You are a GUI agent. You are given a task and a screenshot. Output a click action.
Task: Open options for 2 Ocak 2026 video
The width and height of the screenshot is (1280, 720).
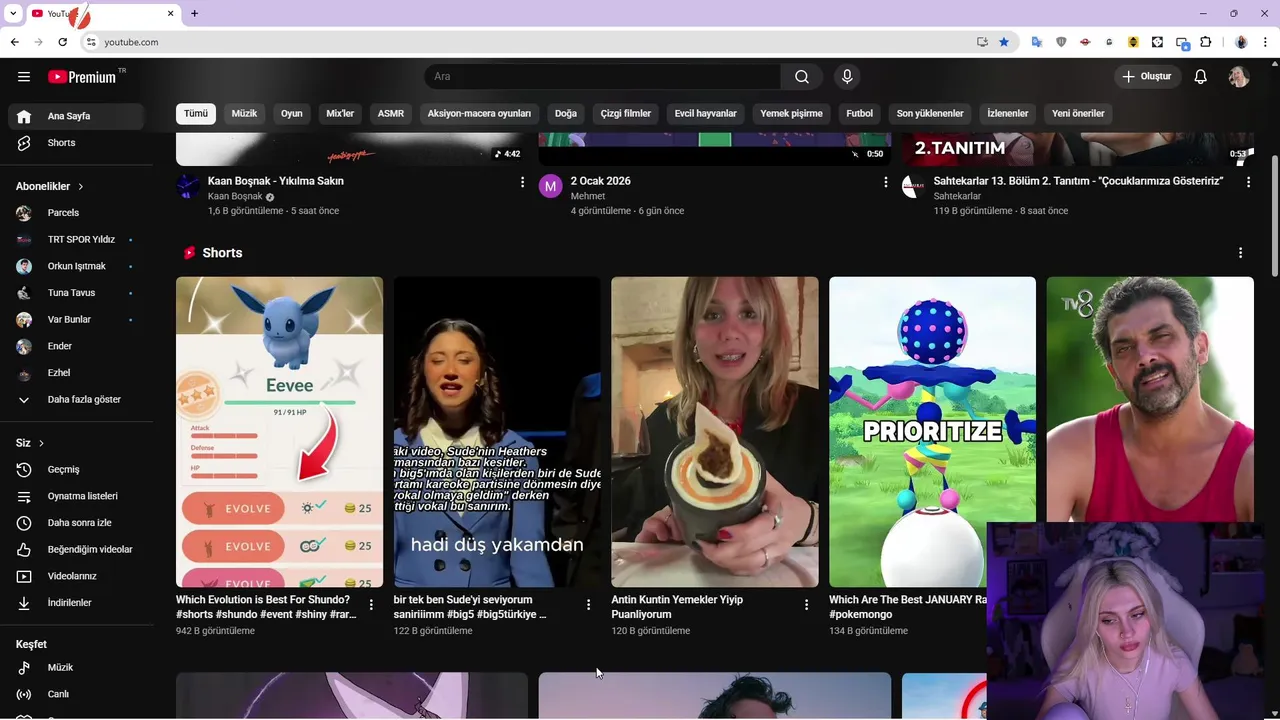click(885, 182)
